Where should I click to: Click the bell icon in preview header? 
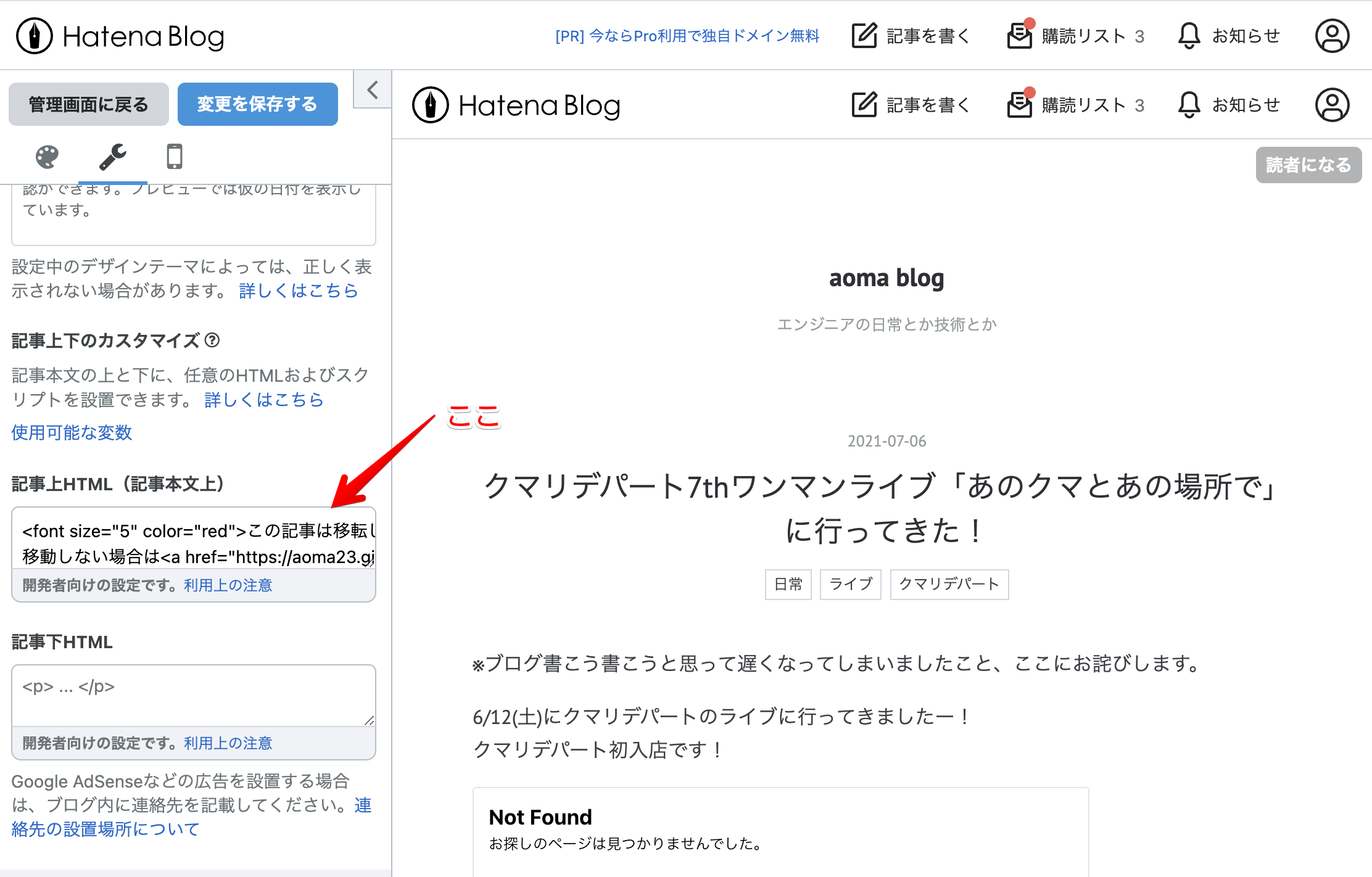tap(1189, 105)
